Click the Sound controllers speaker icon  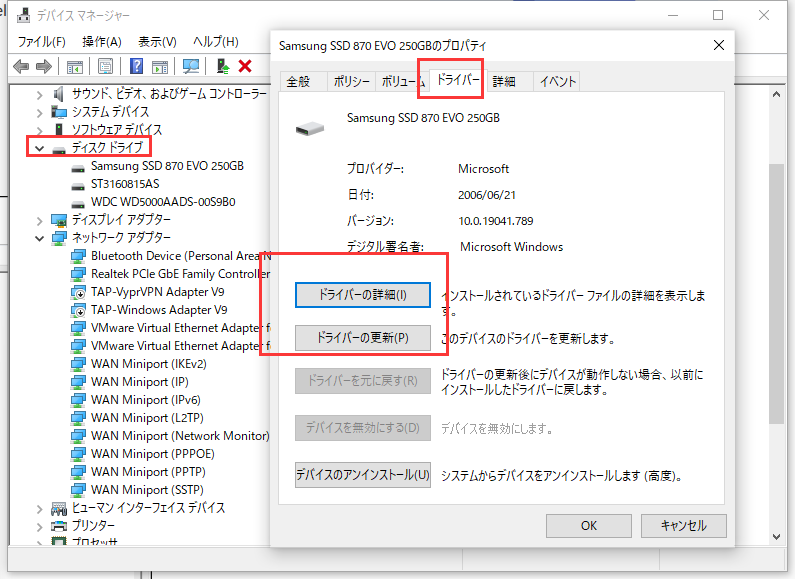(59, 94)
